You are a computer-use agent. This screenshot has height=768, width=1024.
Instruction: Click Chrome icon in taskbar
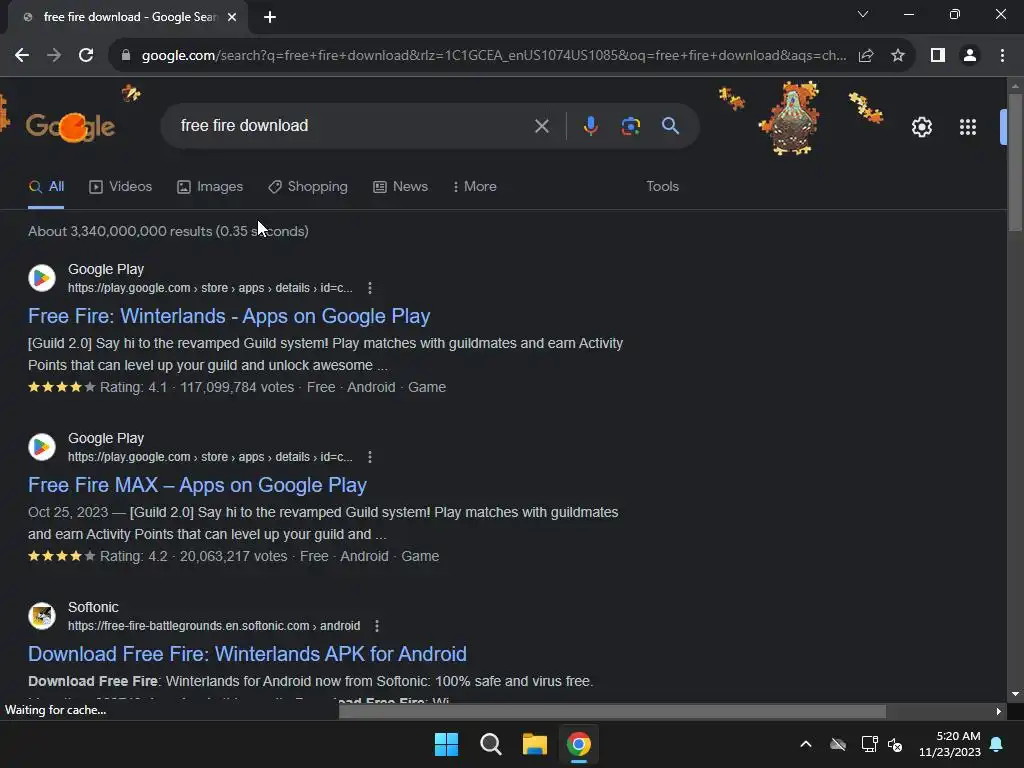pos(579,744)
